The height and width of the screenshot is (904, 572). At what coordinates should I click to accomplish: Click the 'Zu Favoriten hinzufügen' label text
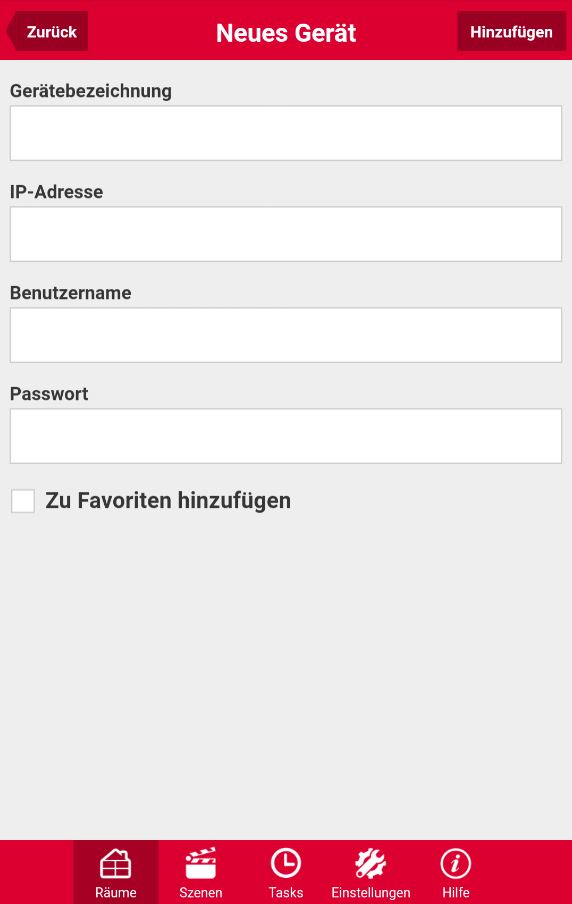click(168, 500)
